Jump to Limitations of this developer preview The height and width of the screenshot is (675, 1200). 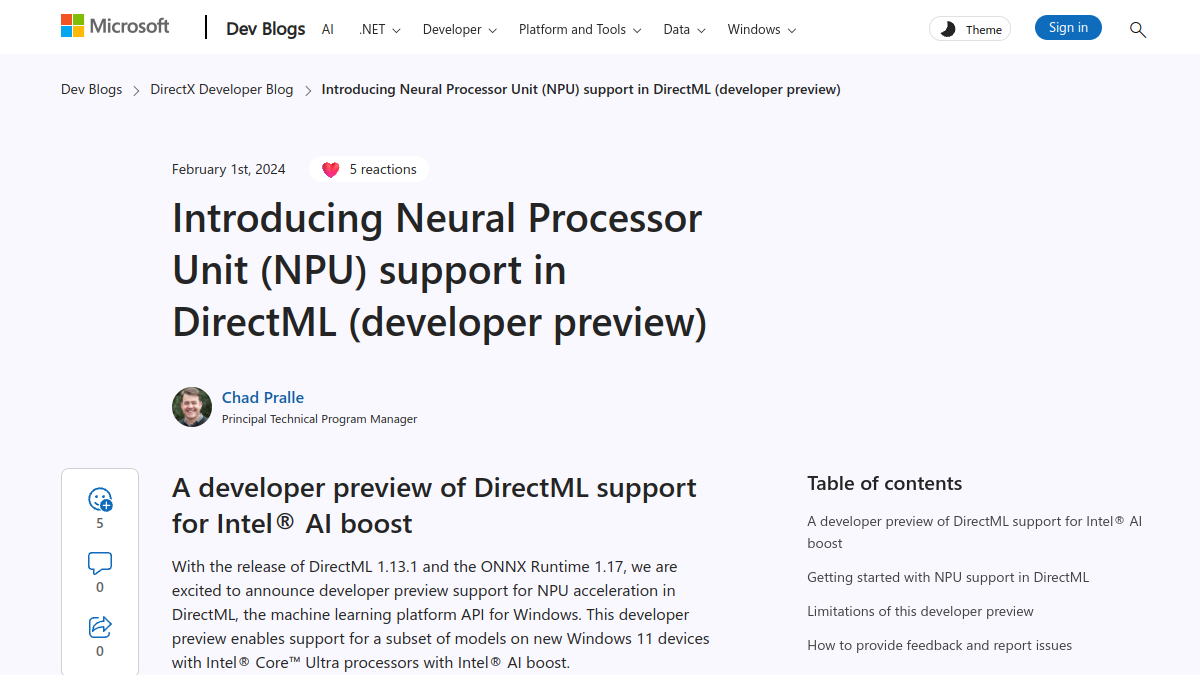click(x=921, y=611)
